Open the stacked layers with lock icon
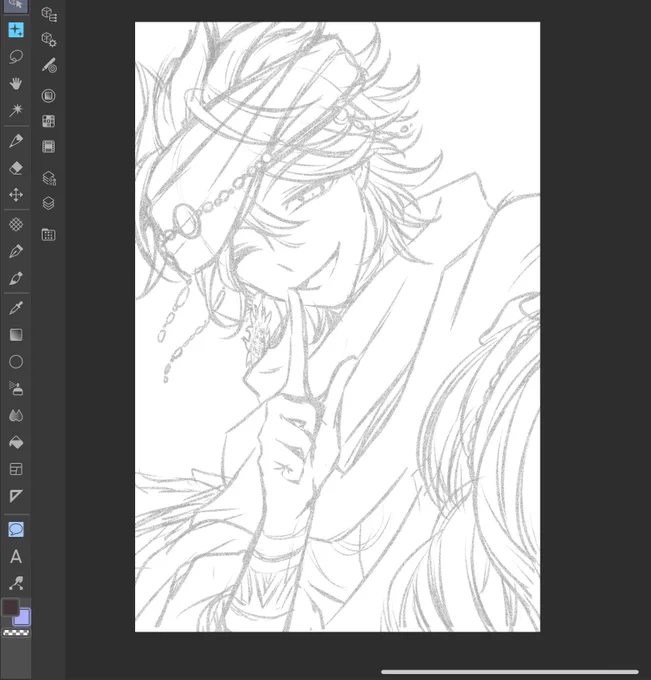This screenshot has width=651, height=680. coord(49,178)
